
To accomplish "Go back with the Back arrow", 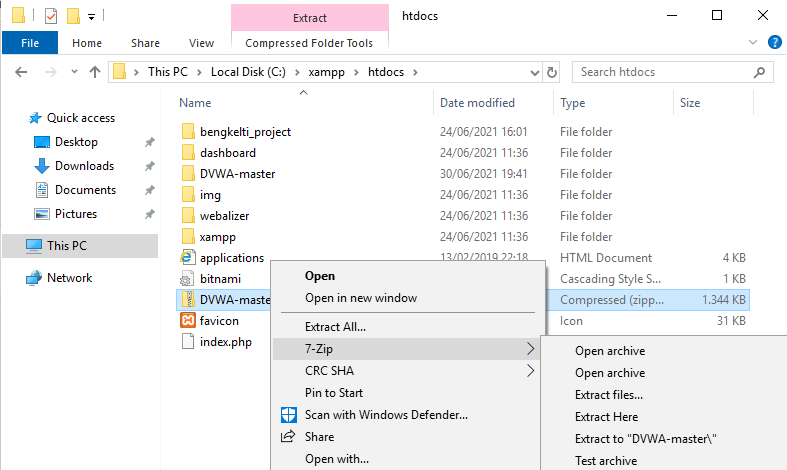I will click(21, 72).
